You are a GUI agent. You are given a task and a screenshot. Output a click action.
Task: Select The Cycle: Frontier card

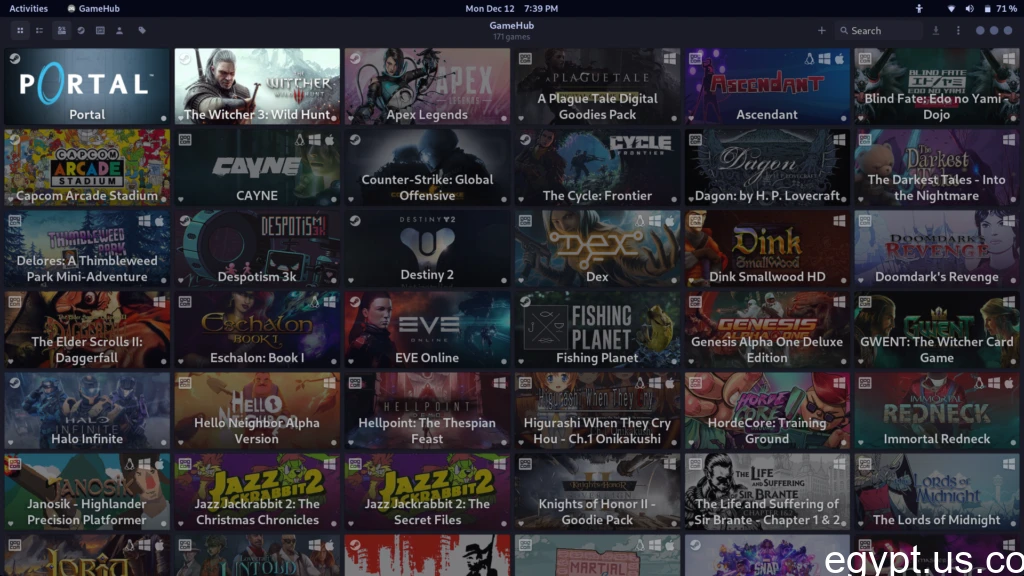pyautogui.click(x=597, y=167)
